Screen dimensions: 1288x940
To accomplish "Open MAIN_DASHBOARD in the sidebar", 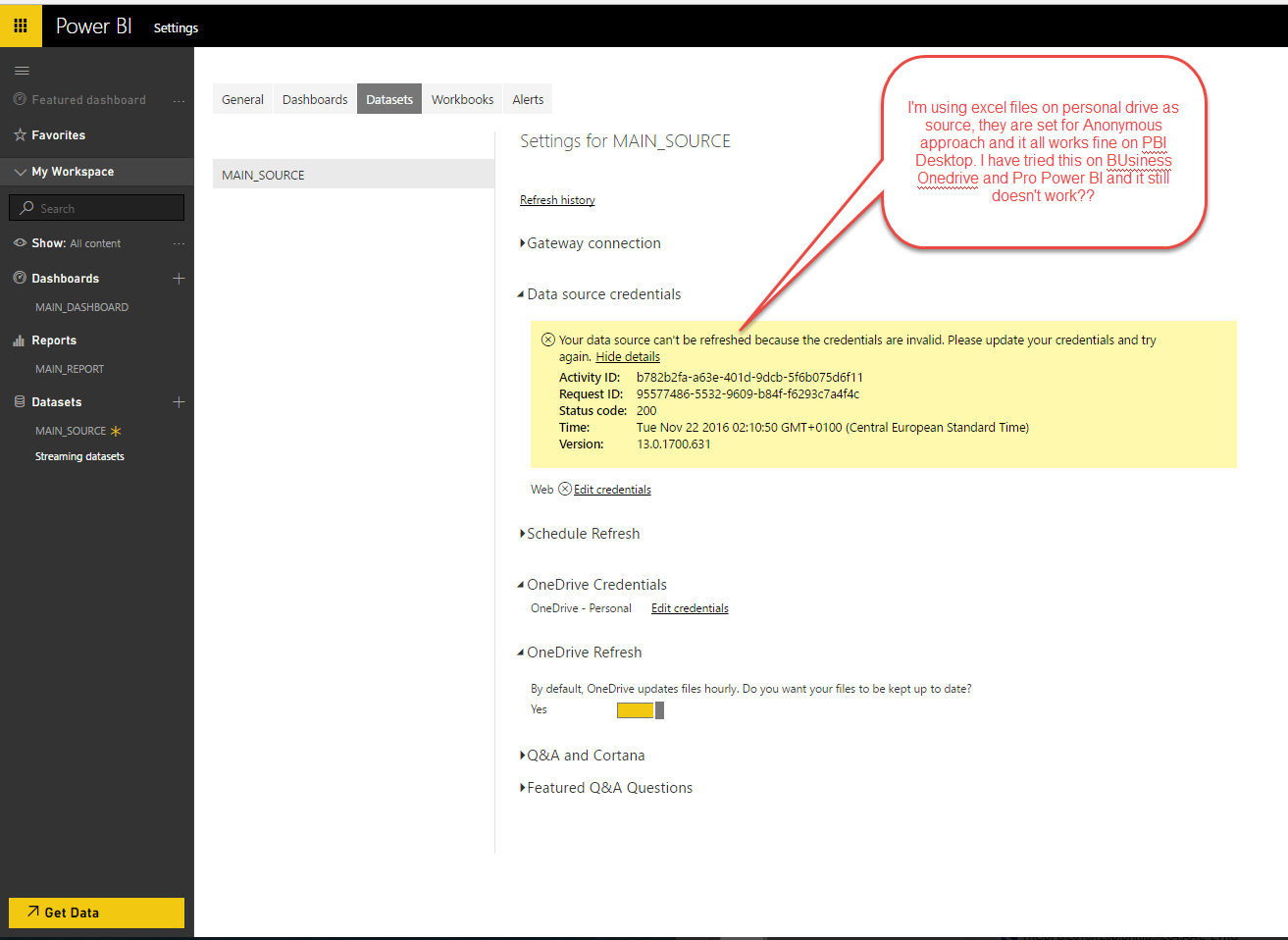I will (x=81, y=307).
